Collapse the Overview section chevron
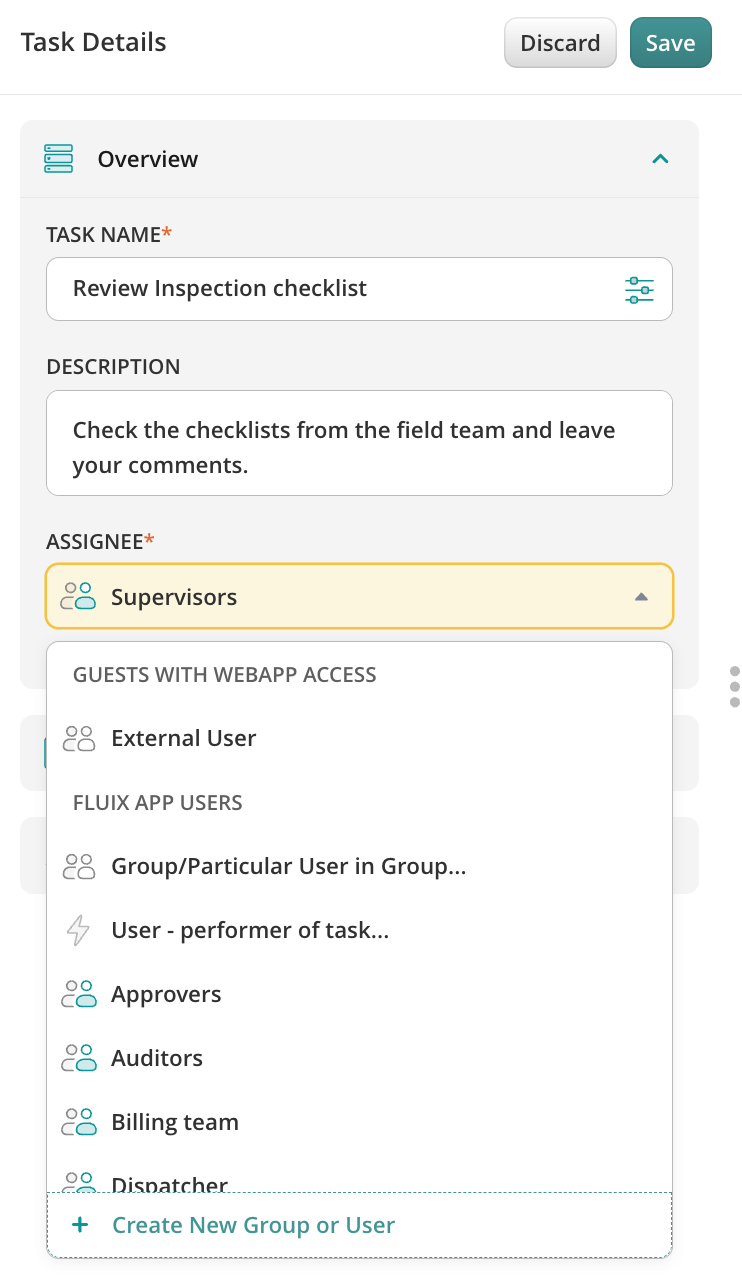 pyautogui.click(x=660, y=159)
